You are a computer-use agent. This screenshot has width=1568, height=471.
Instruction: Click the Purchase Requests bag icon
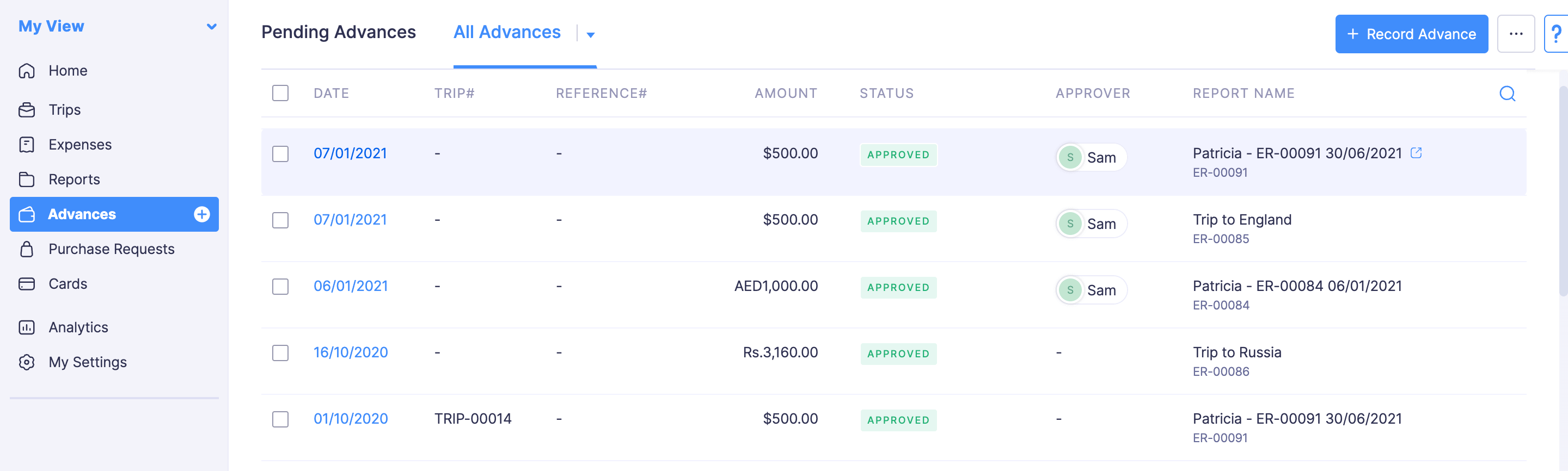pos(27,249)
